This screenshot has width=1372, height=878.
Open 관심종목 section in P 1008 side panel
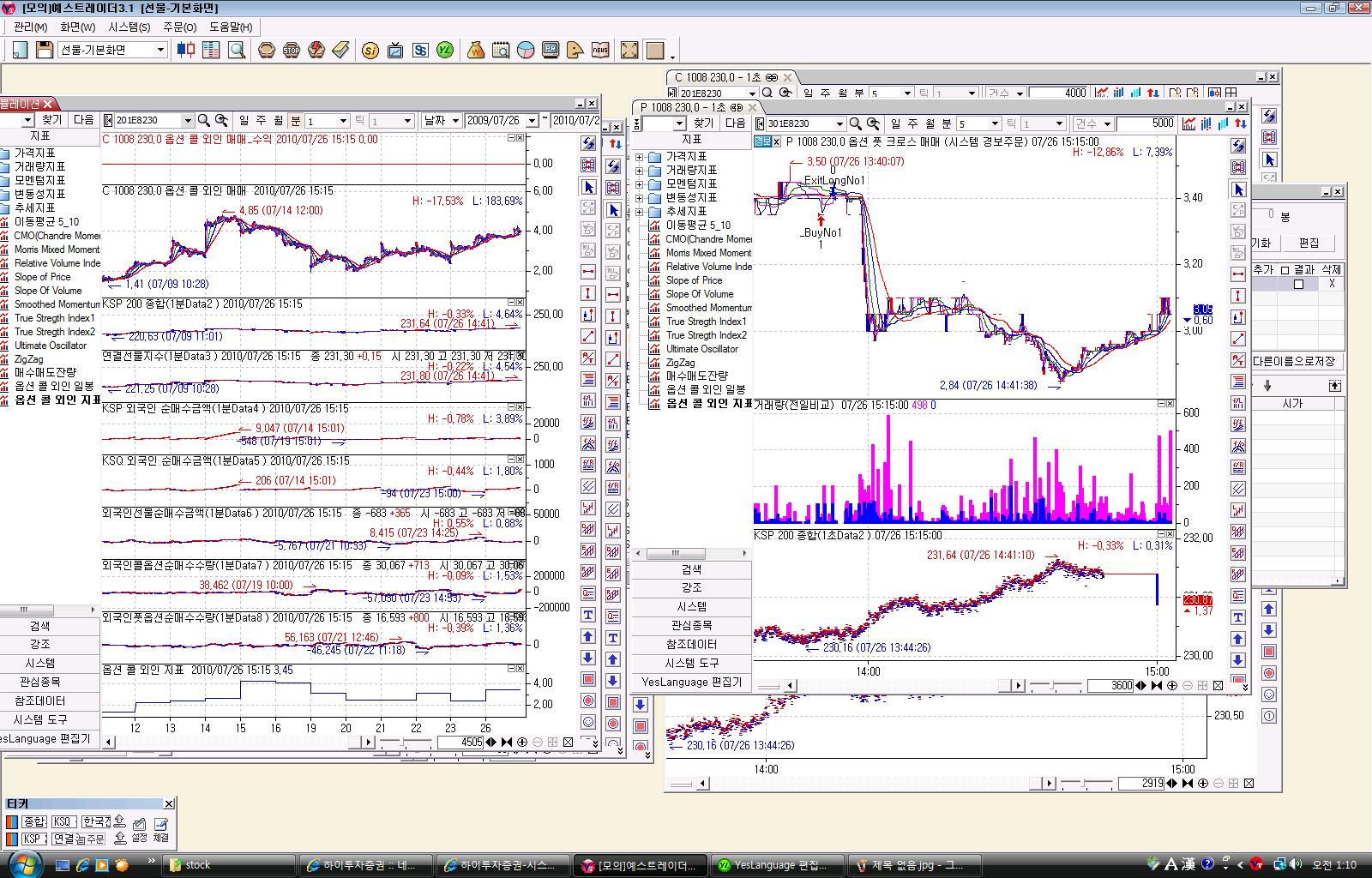(x=691, y=625)
